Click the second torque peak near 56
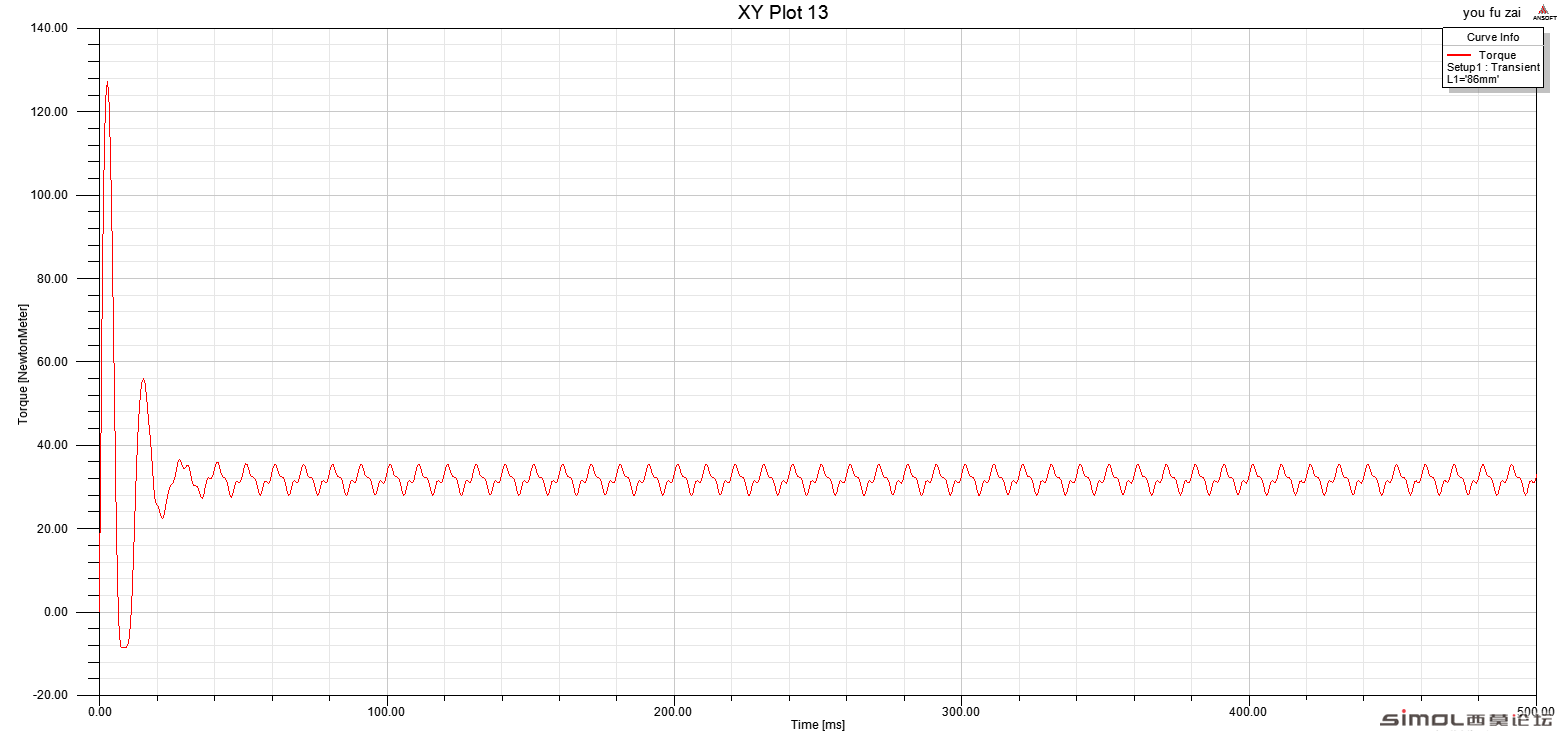 click(143, 380)
